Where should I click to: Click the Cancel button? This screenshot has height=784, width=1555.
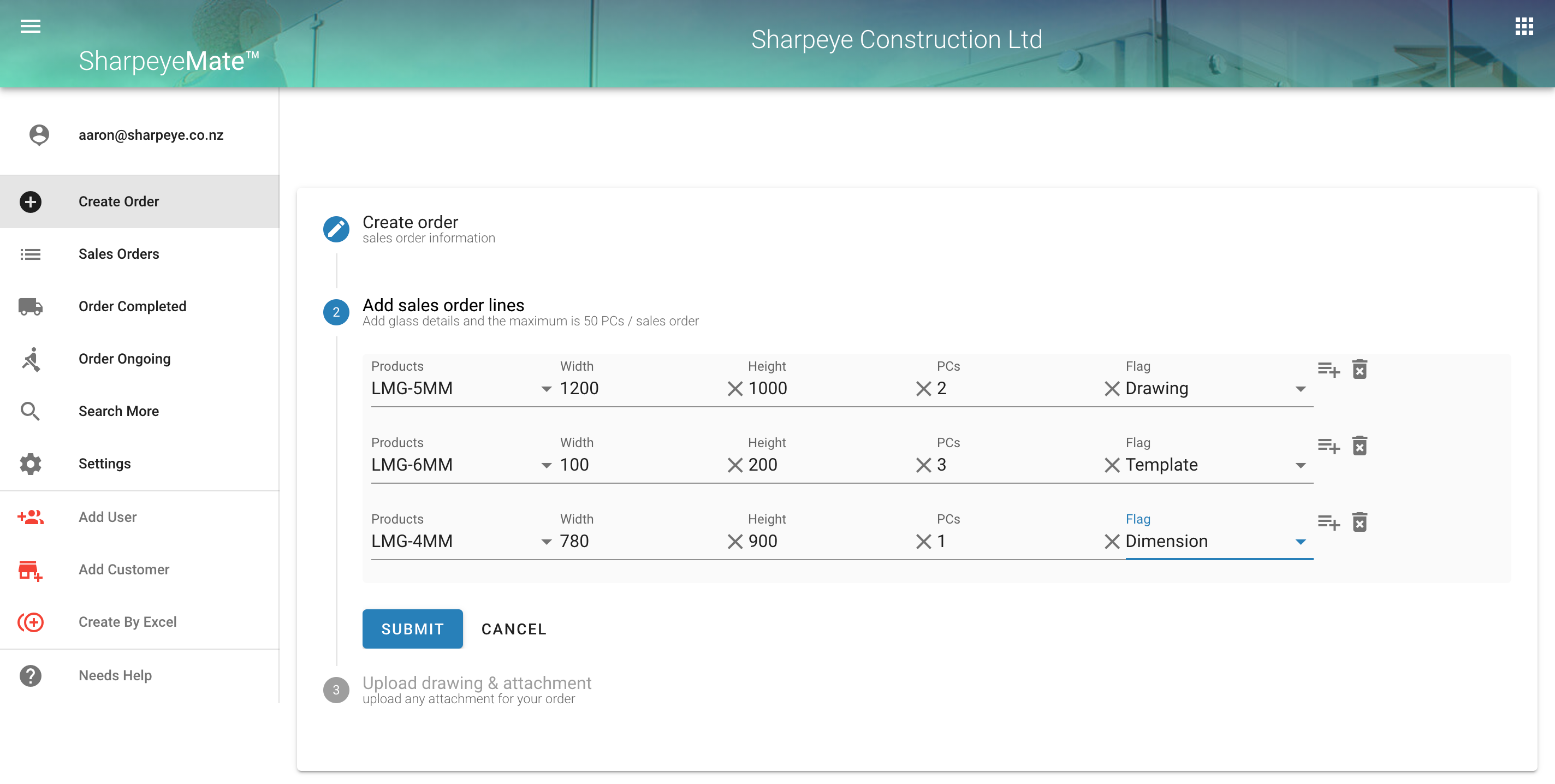[x=514, y=629]
